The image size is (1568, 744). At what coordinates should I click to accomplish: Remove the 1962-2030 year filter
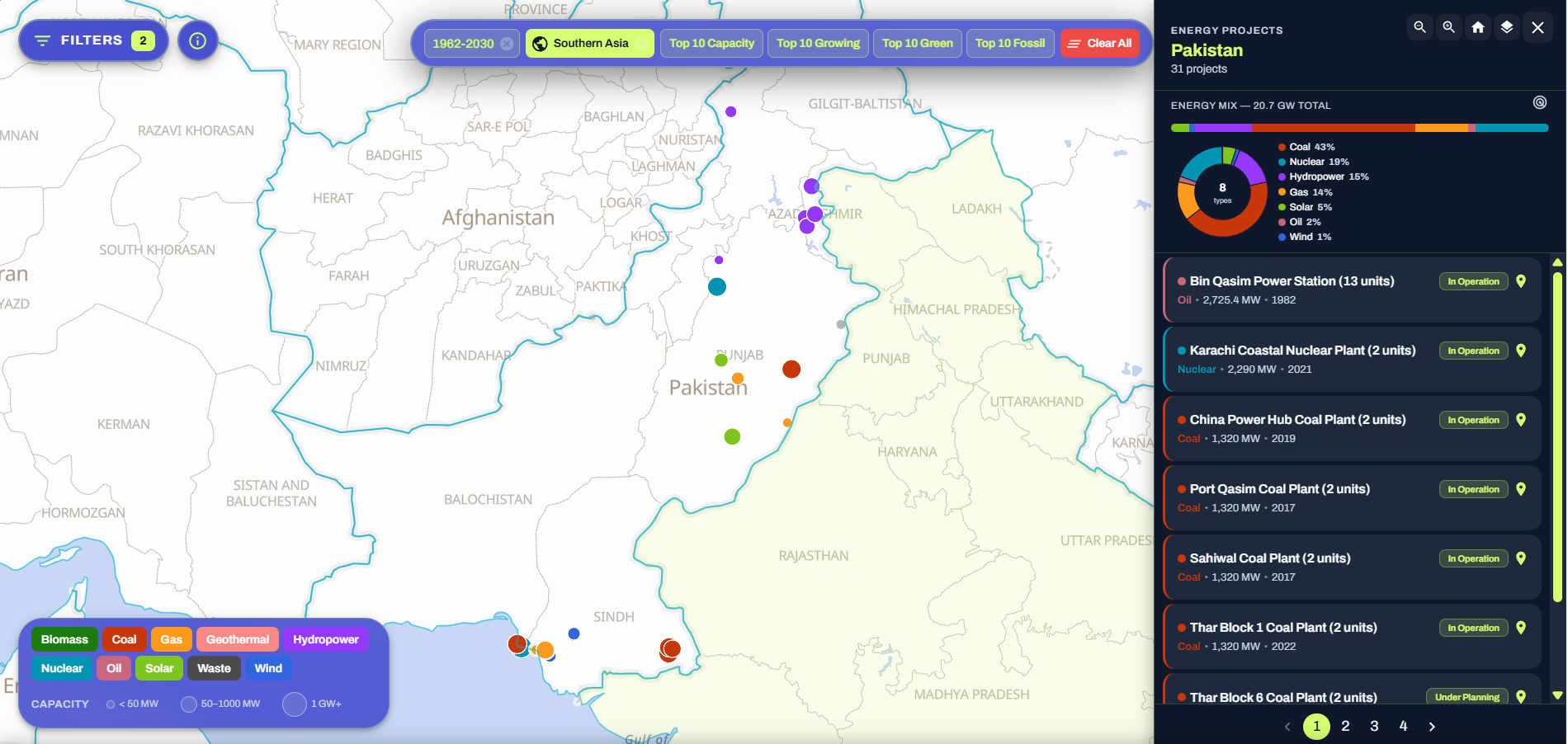[x=507, y=44]
